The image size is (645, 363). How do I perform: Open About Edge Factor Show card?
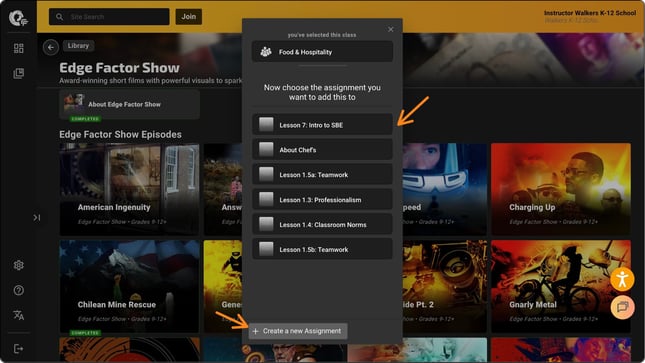[130, 105]
